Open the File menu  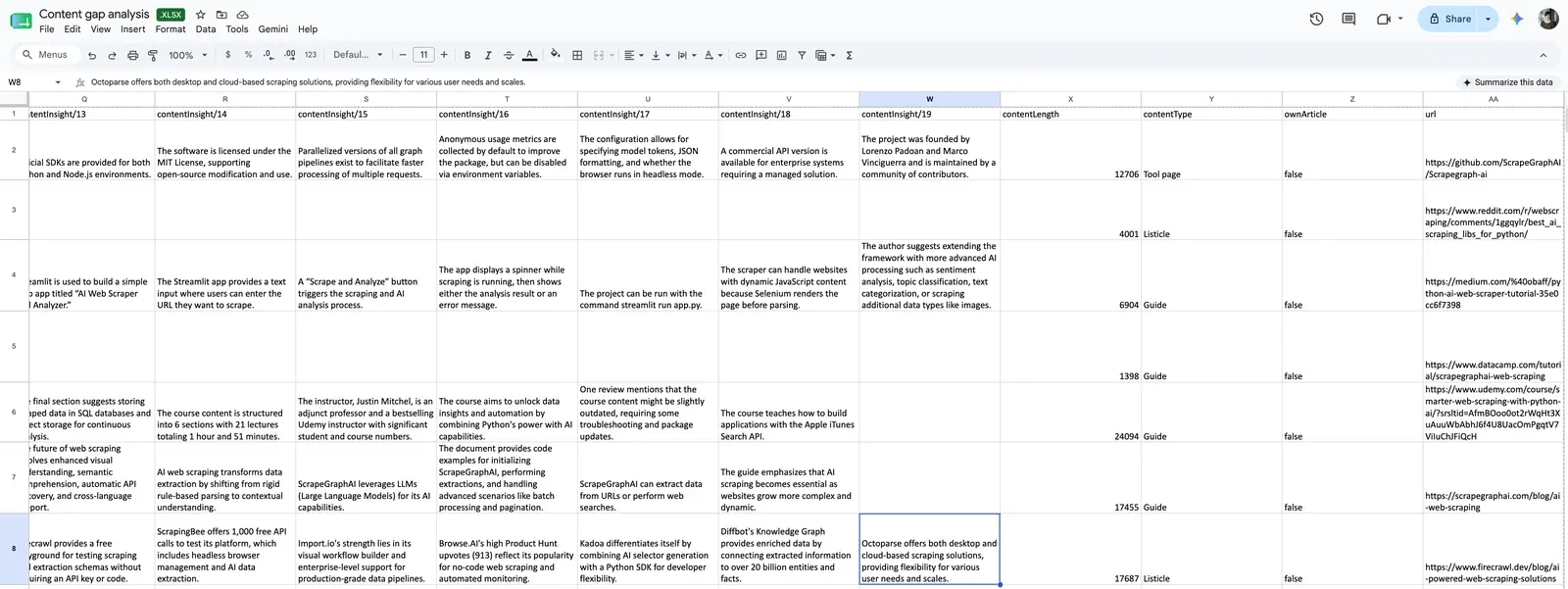click(47, 29)
